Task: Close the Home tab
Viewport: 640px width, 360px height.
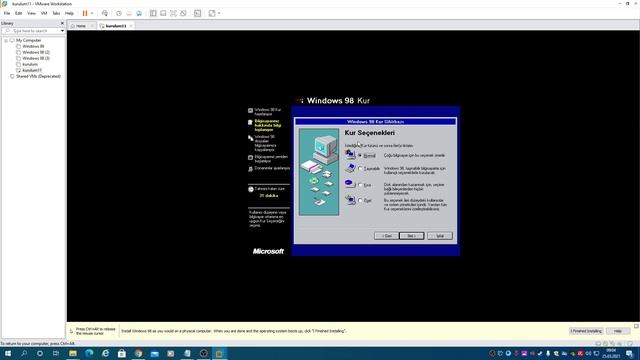Action: (x=92, y=26)
